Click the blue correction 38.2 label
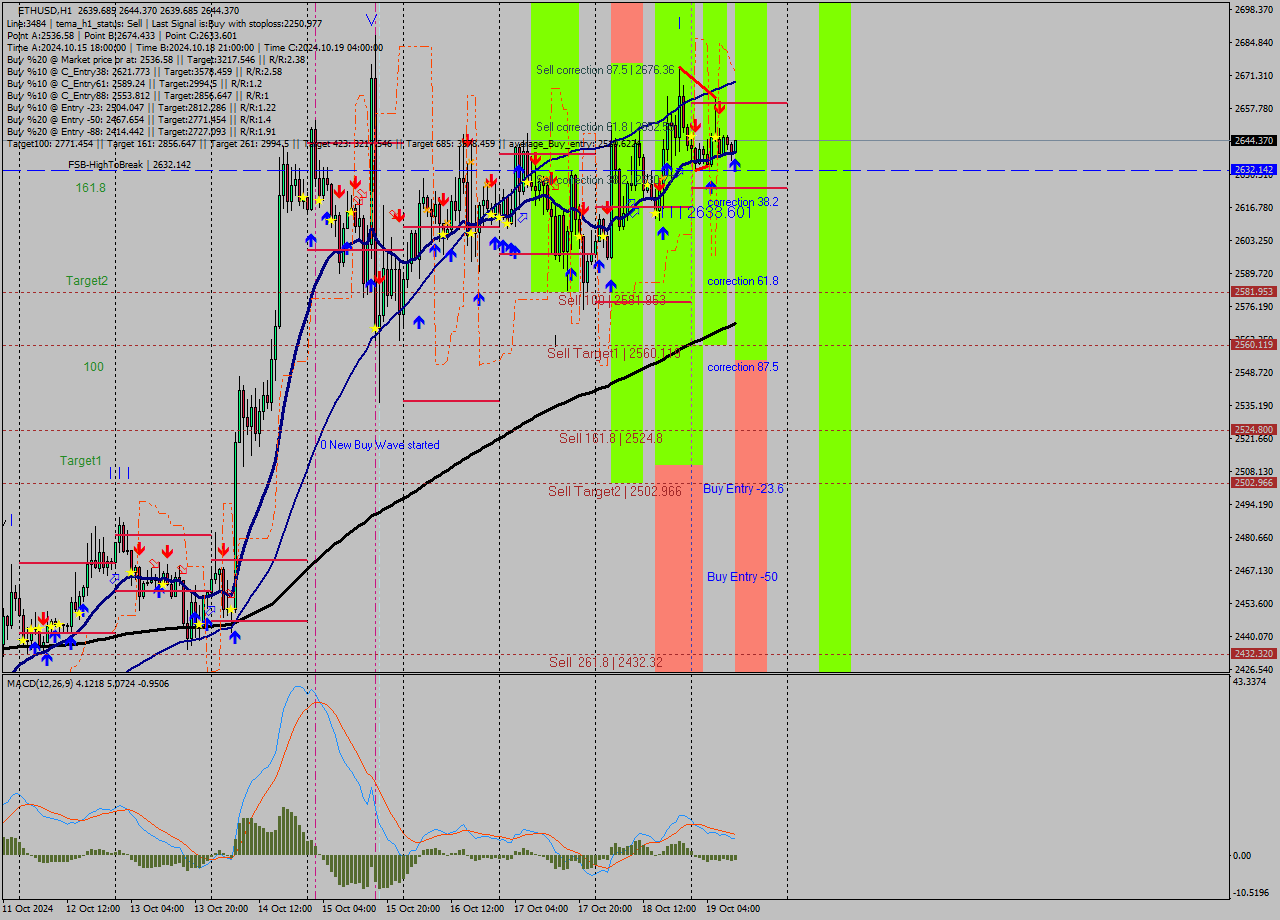 pyautogui.click(x=743, y=202)
